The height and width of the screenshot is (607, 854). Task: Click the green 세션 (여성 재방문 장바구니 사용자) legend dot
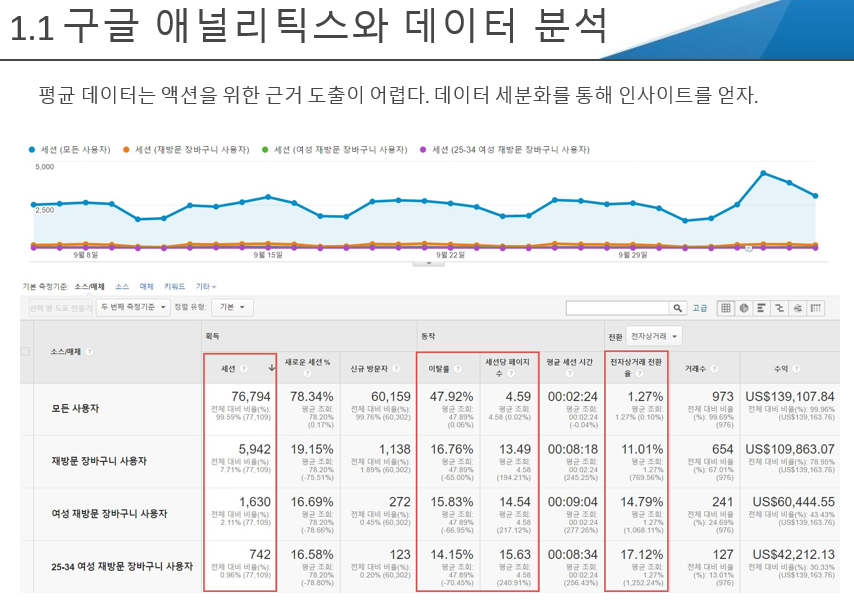[265, 150]
